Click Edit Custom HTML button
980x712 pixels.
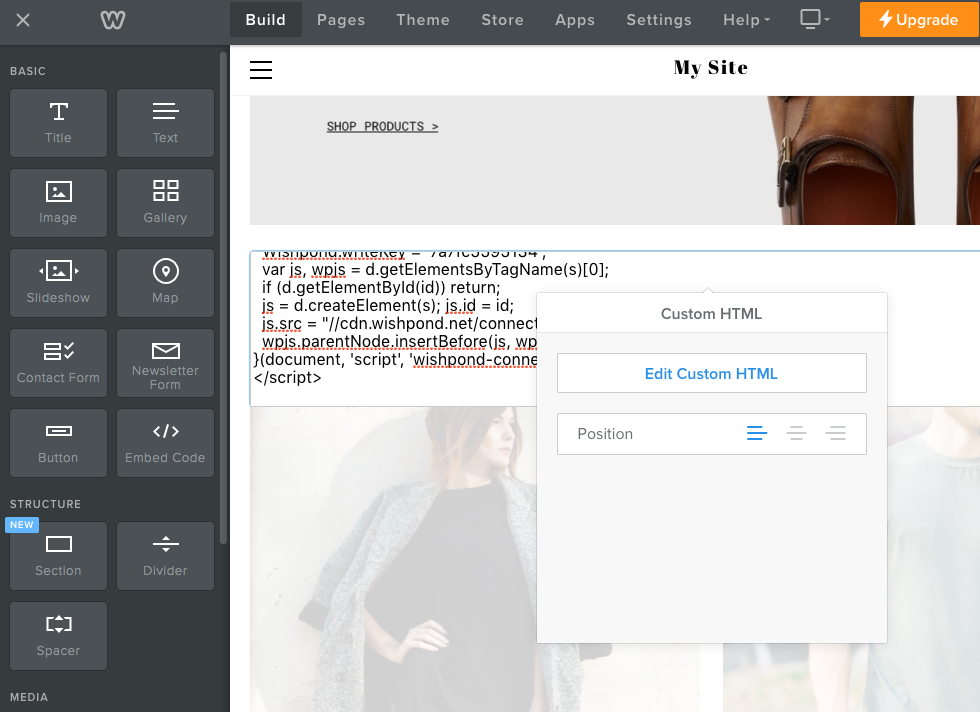(711, 373)
